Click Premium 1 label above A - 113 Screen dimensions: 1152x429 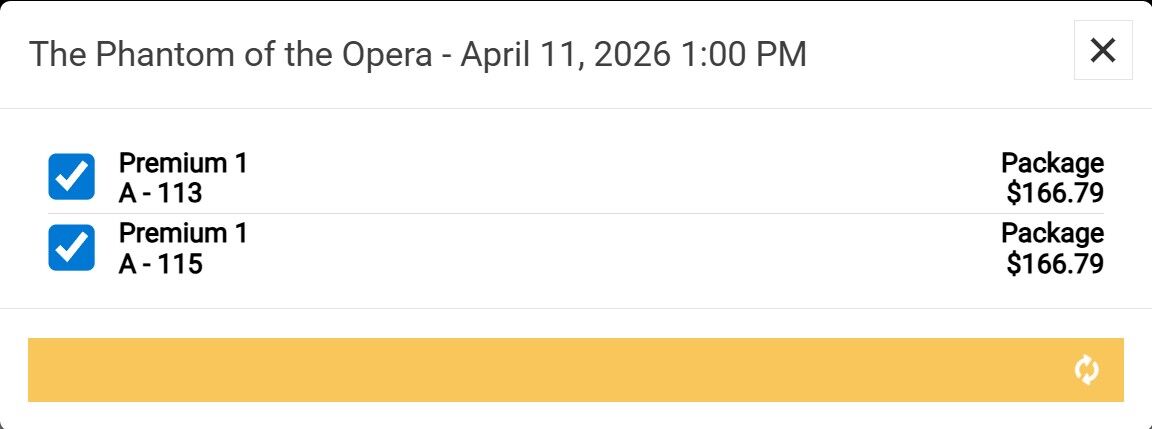(x=183, y=163)
